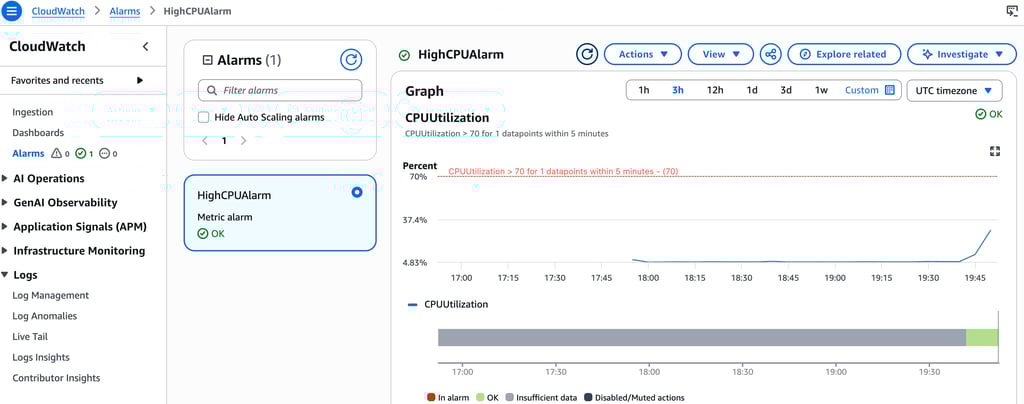Image resolution: width=1024 pixels, height=404 pixels.
Task: Click the OK alarms count icon
Action: click(81, 153)
